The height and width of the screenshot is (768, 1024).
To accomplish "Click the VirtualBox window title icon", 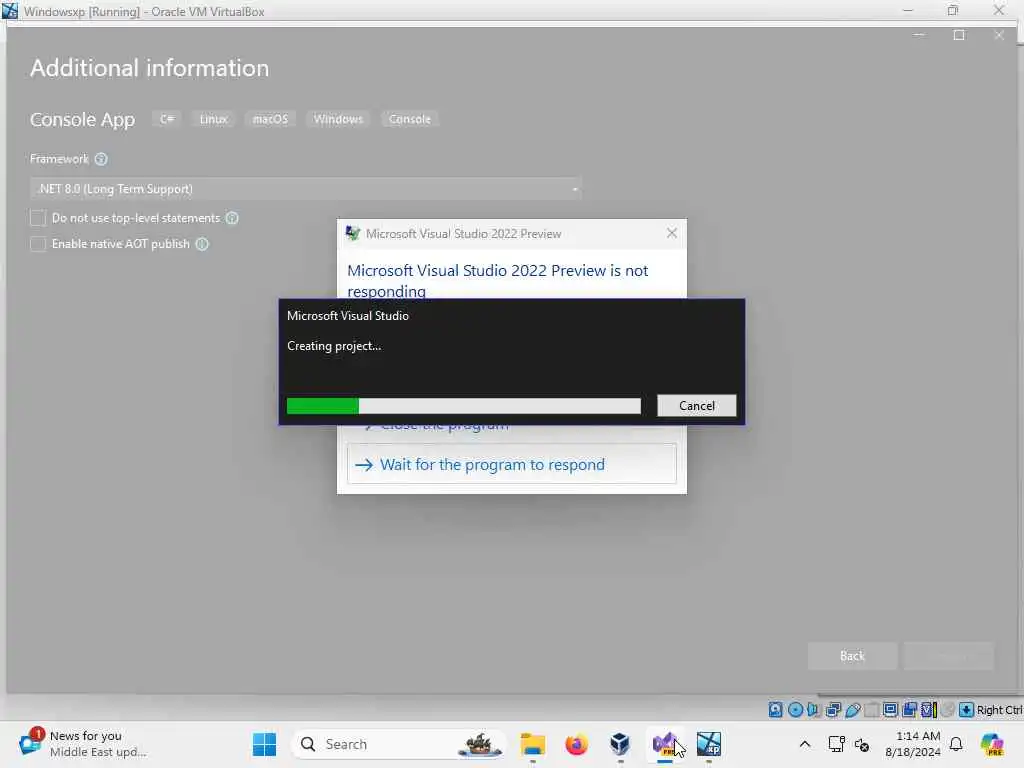I will (10, 10).
